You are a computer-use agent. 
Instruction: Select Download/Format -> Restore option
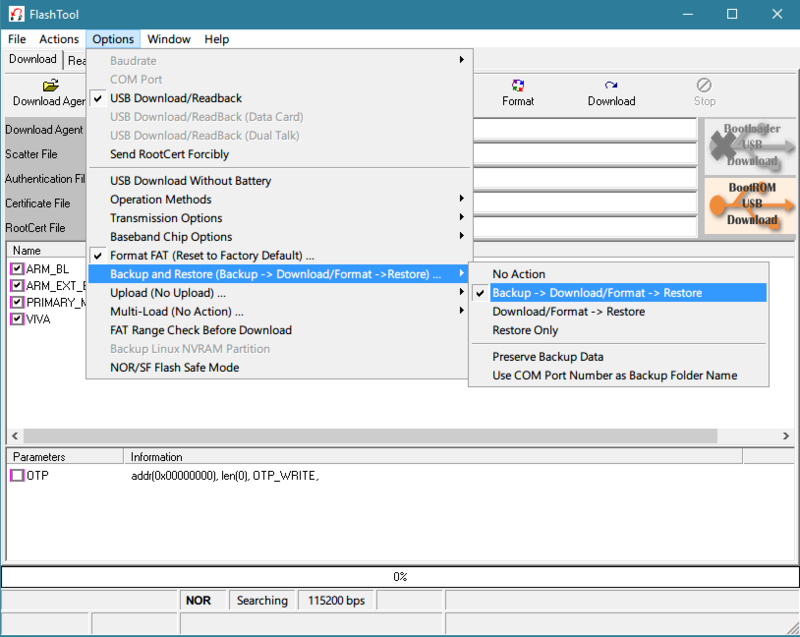point(619,312)
